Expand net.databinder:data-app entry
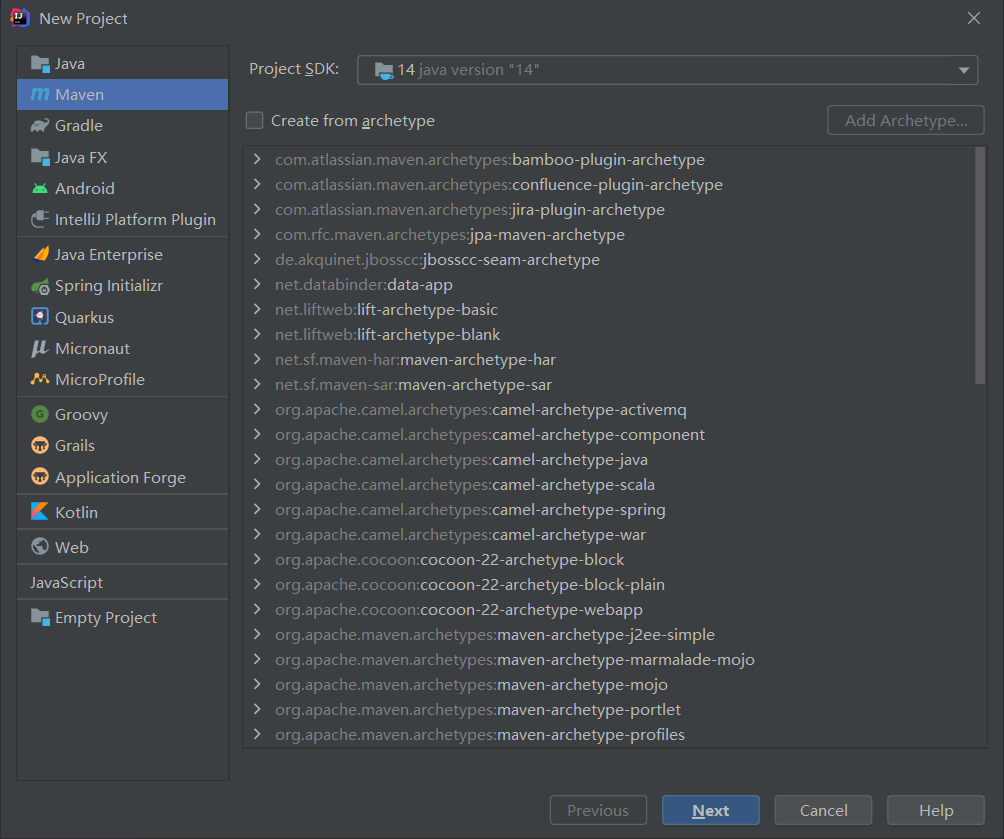The width and height of the screenshot is (1004, 839). (257, 284)
